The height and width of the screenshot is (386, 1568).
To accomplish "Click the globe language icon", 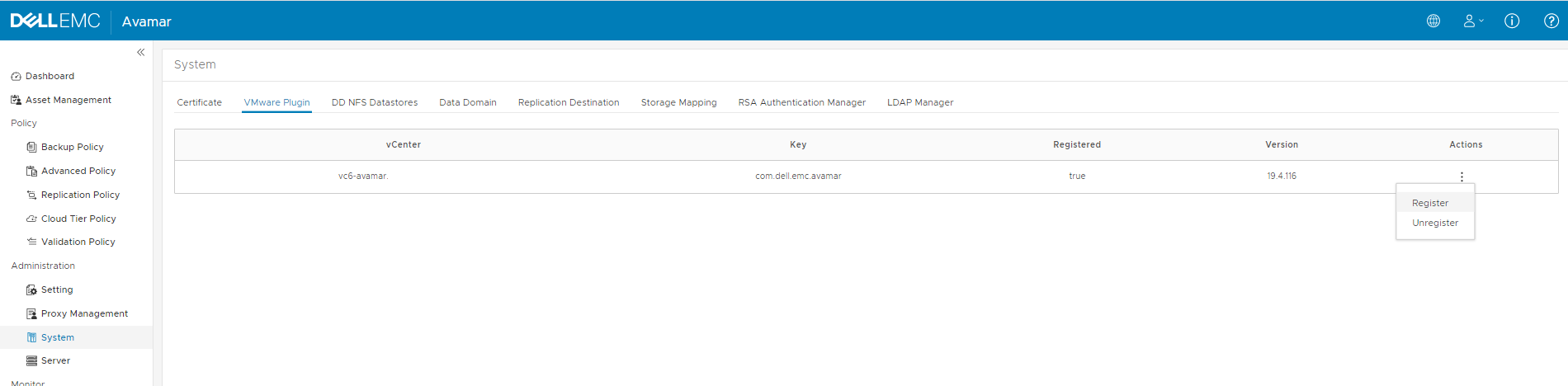I will click(x=1433, y=21).
